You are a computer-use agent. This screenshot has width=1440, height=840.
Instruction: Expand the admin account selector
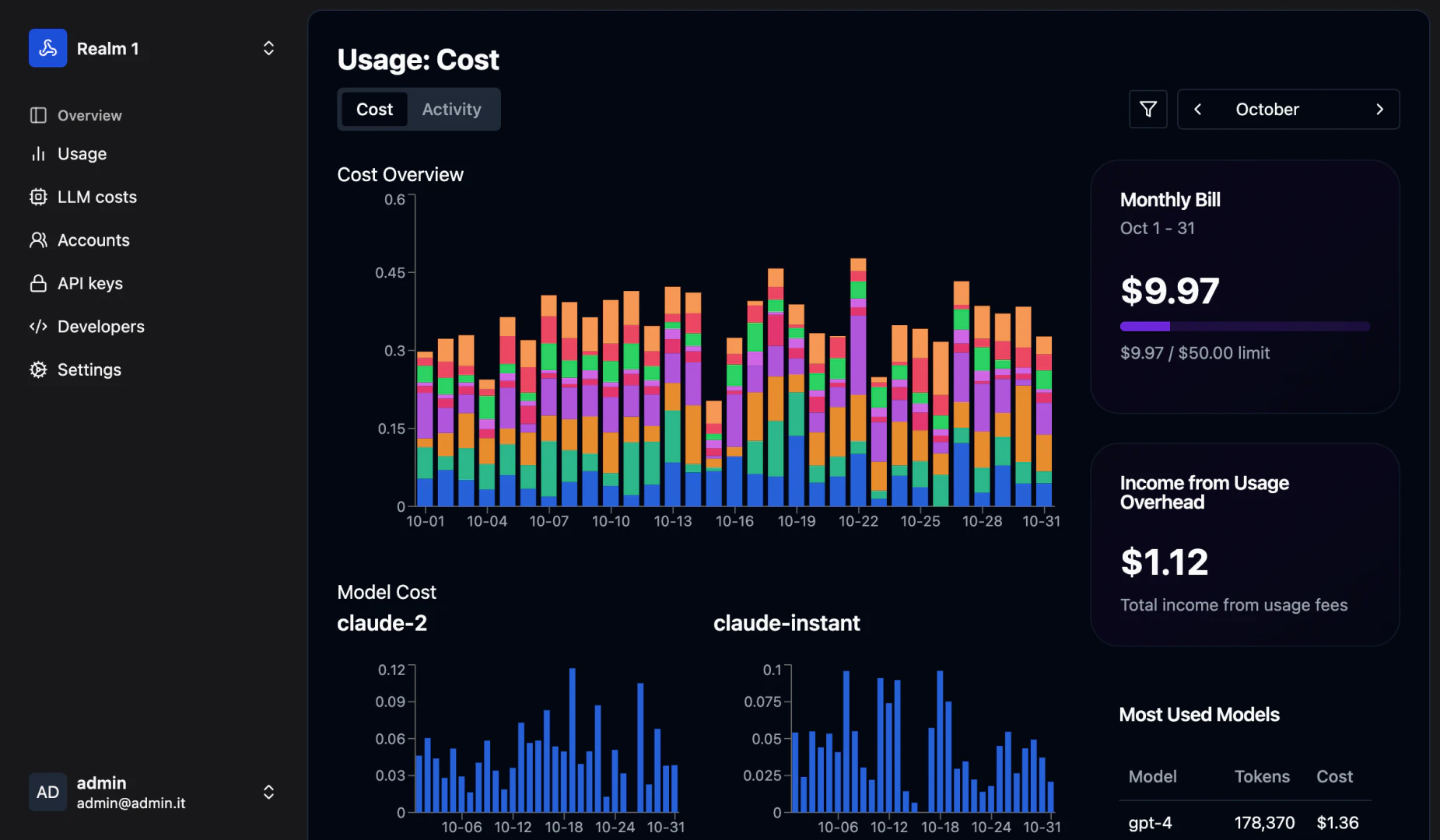pyautogui.click(x=268, y=792)
